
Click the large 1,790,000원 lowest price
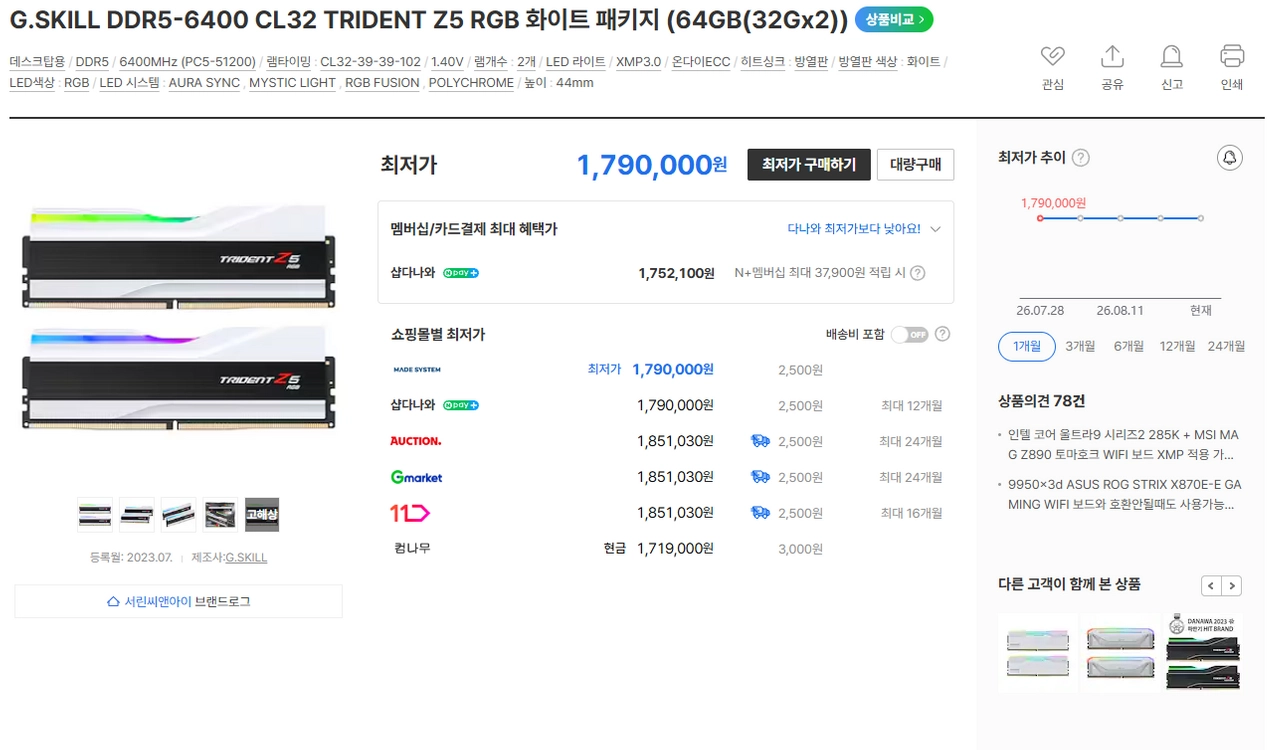tap(652, 165)
